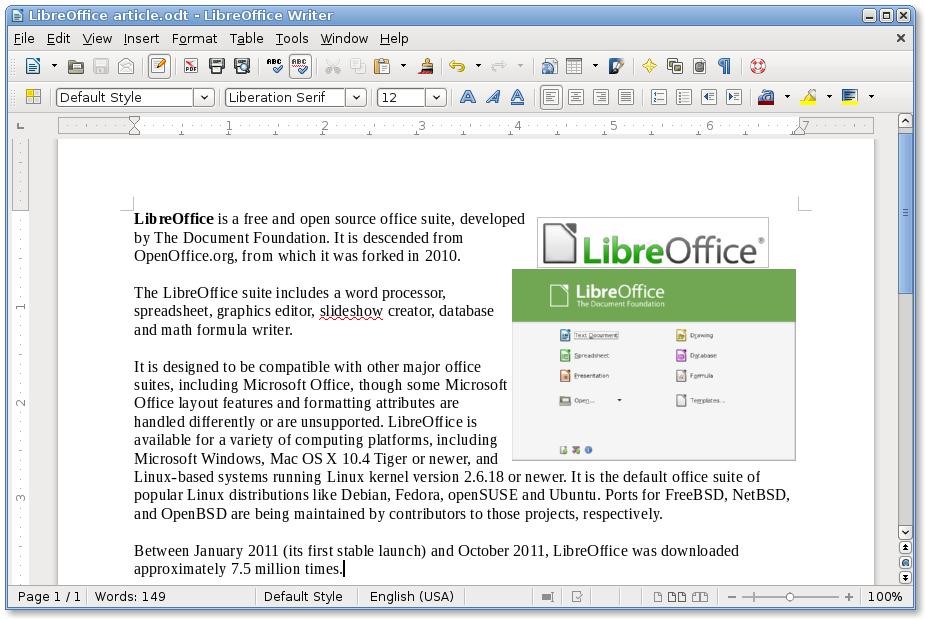This screenshot has height=619, width=925.
Task: Open the Format menu
Action: coord(194,38)
